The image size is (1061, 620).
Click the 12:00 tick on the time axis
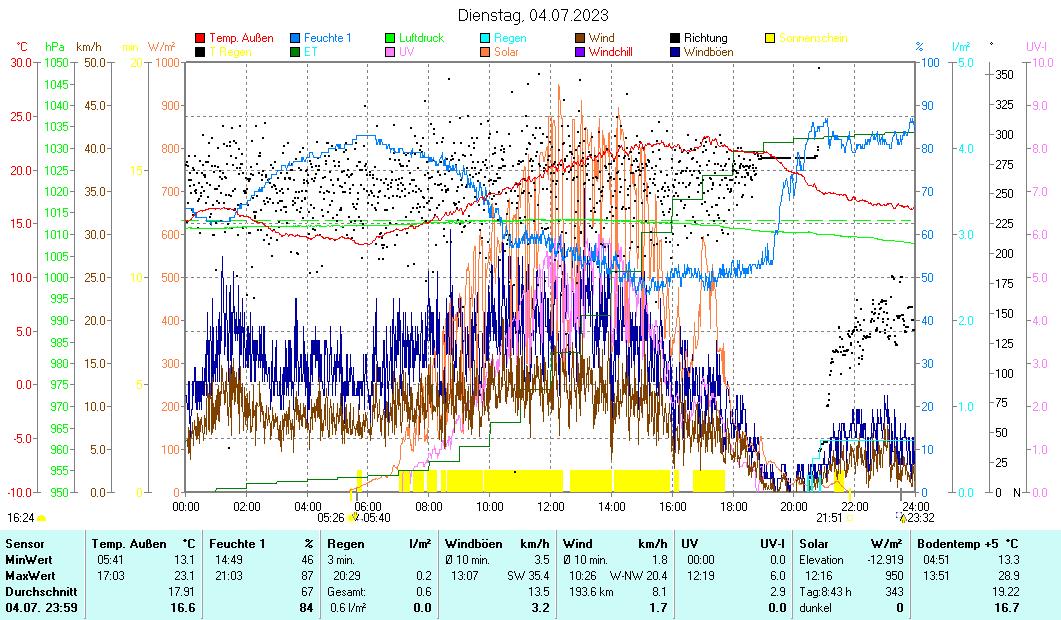[x=550, y=506]
